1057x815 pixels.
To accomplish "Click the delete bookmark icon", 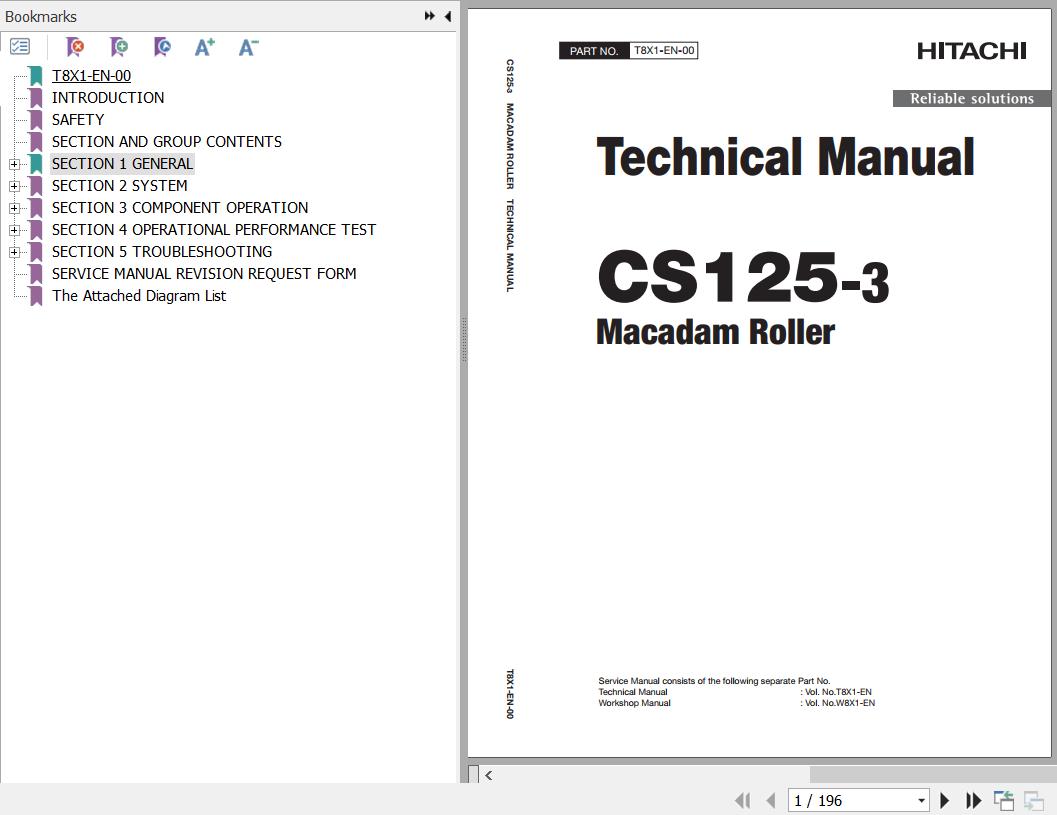I will (x=75, y=47).
